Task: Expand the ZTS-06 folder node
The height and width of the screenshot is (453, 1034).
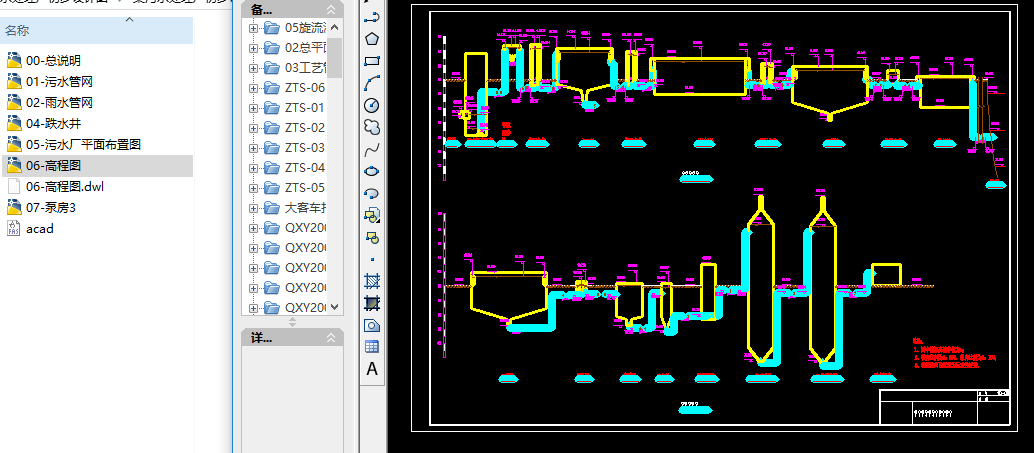Action: [253, 88]
